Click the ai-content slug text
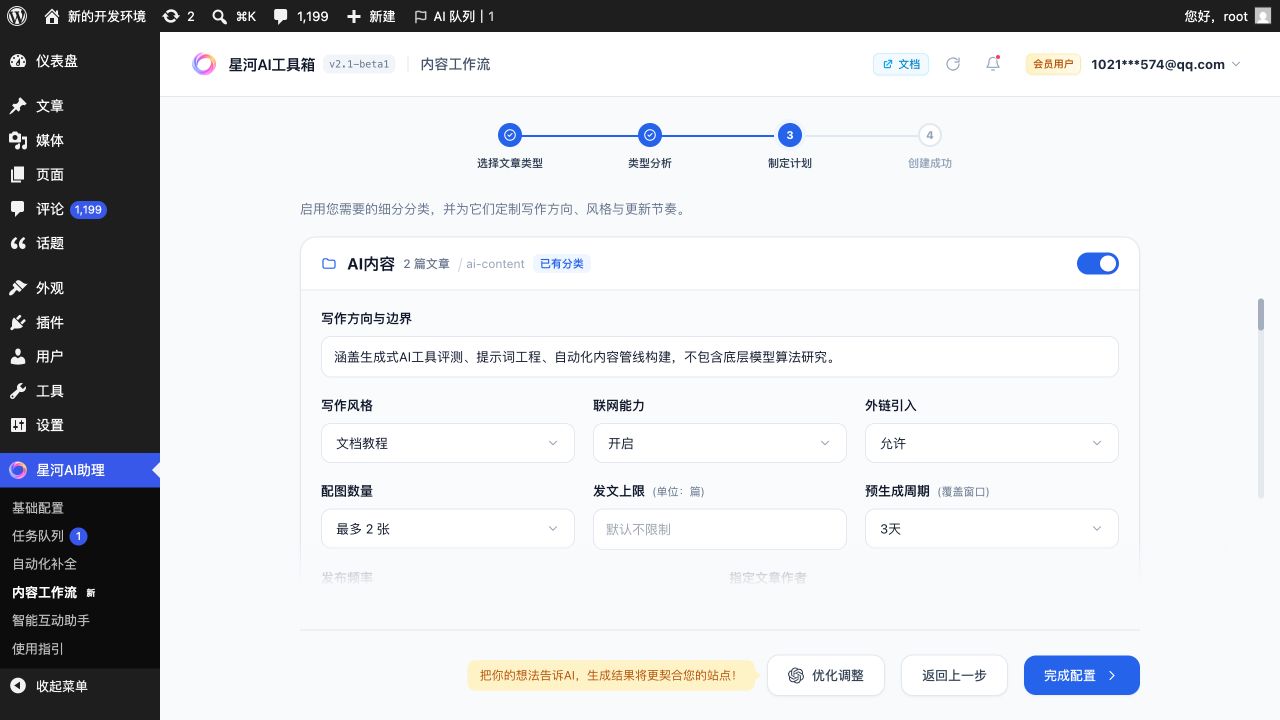Image resolution: width=1280 pixels, height=720 pixels. pos(496,264)
